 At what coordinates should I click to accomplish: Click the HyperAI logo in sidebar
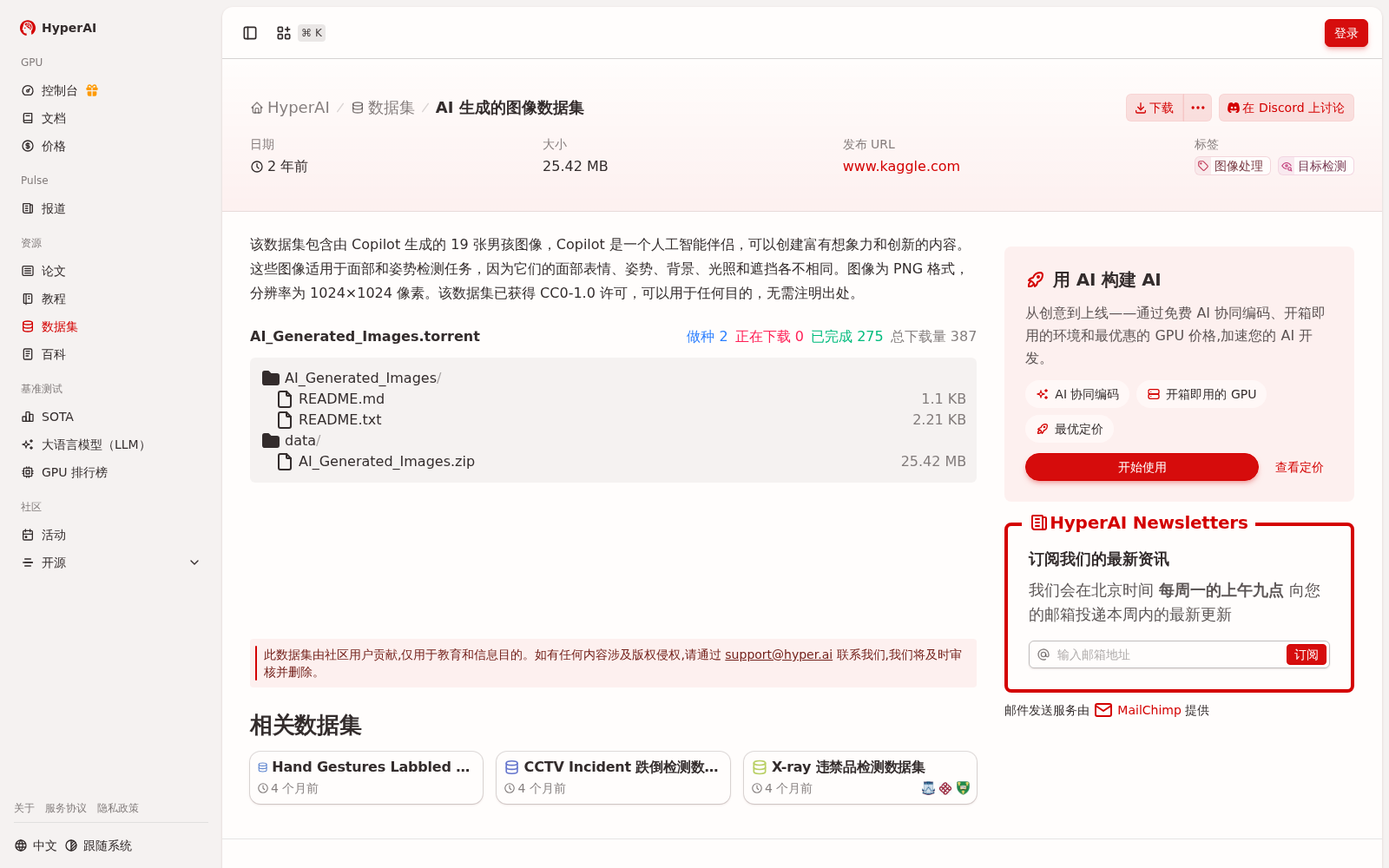58,28
